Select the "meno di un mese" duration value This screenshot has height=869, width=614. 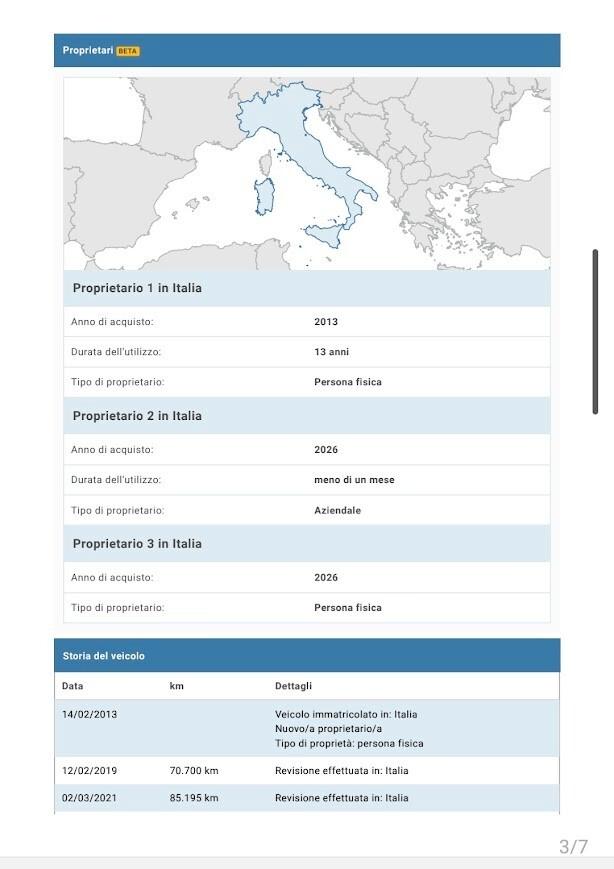[354, 480]
